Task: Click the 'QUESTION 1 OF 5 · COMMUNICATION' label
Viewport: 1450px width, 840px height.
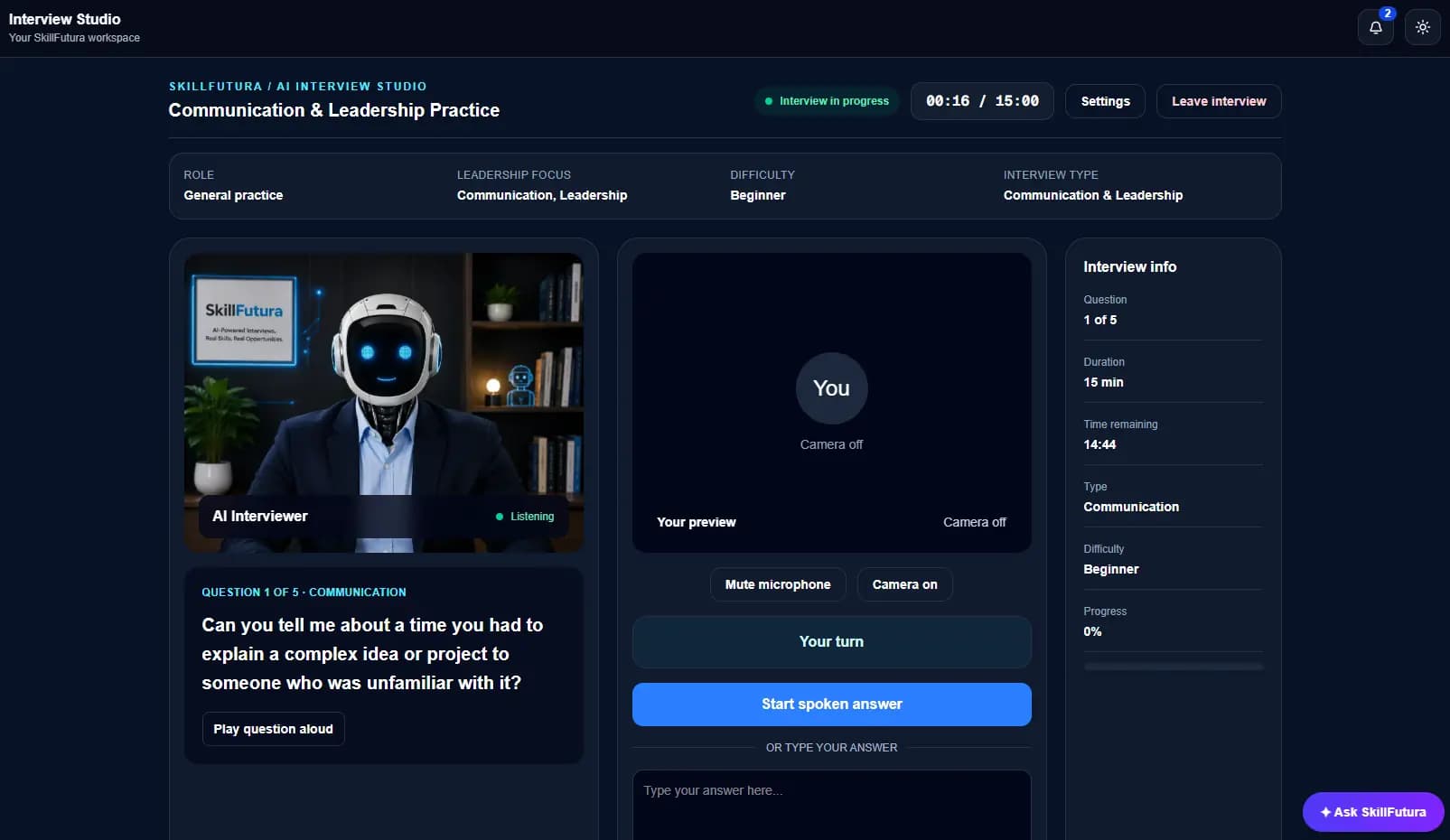Action: coord(304,593)
